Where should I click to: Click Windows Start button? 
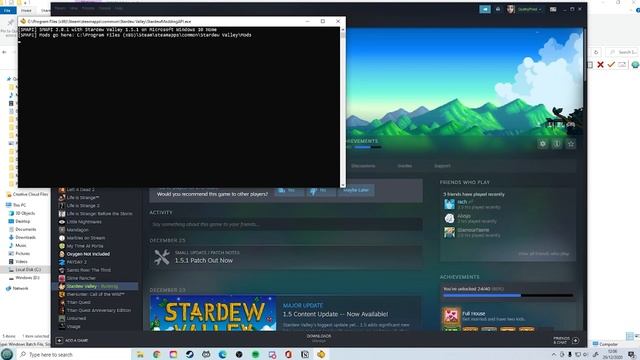click(7, 354)
